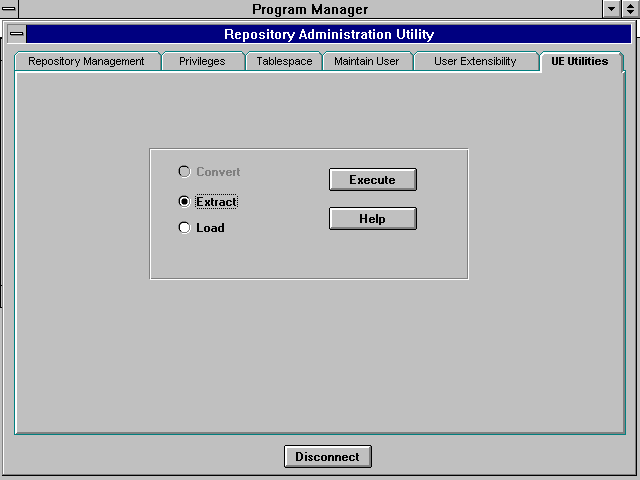Disconnect from the repository
This screenshot has width=640, height=480.
point(327,457)
